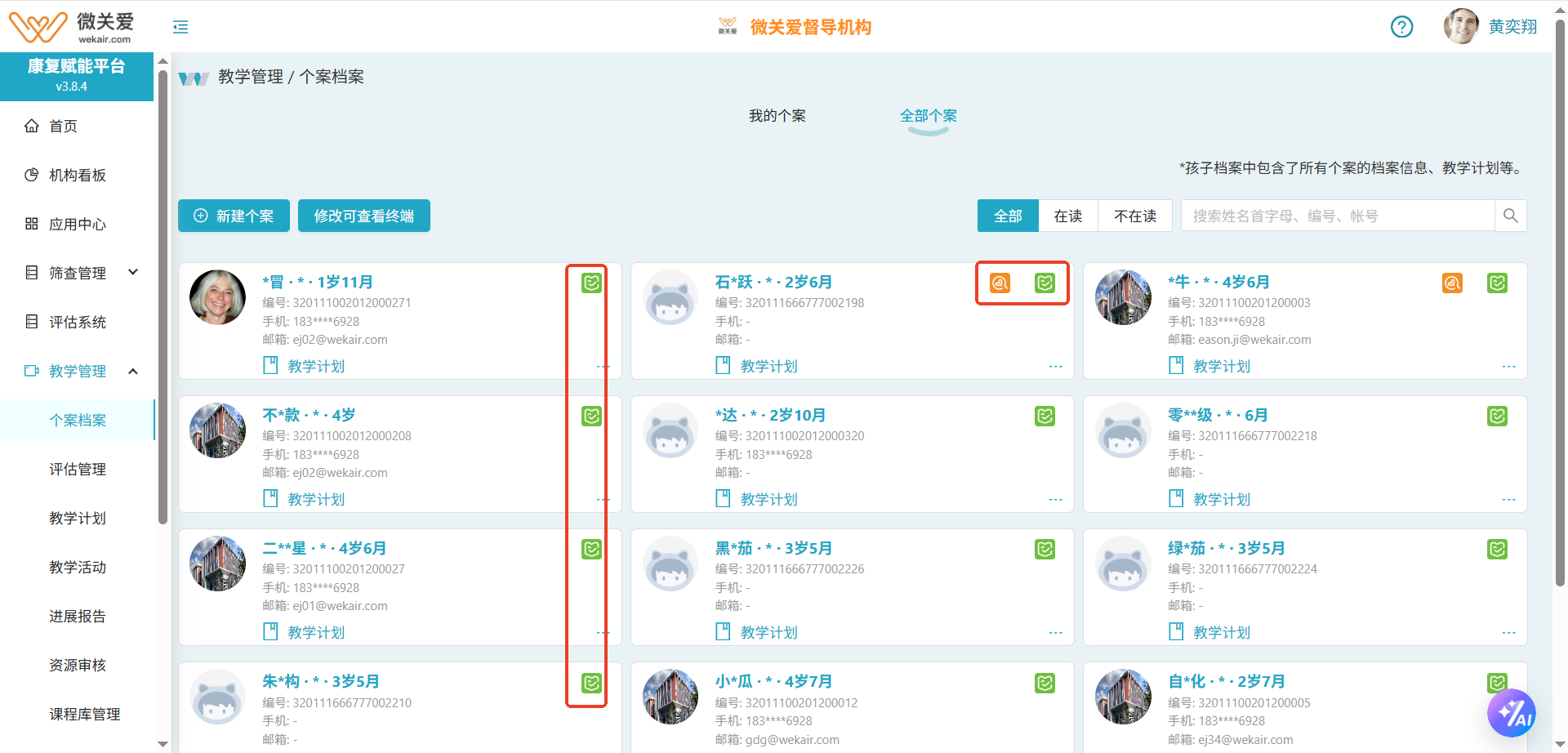The width and height of the screenshot is (1568, 753).
Task: Open the help question mark icon
Action: [x=1402, y=27]
